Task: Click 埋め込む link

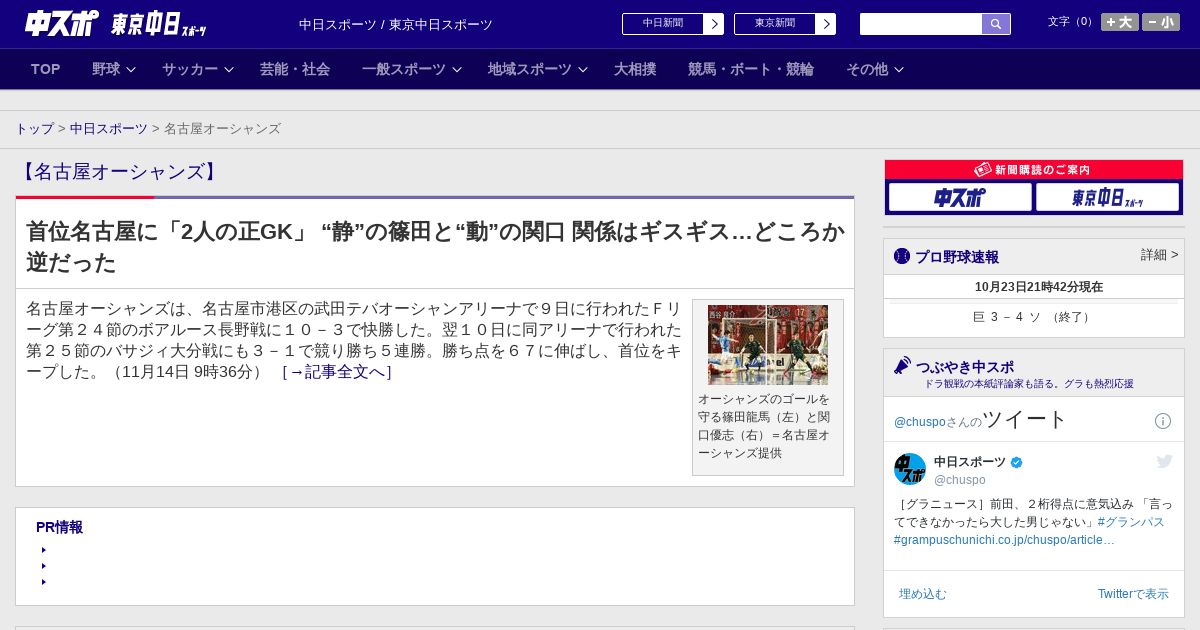Action: (x=923, y=594)
